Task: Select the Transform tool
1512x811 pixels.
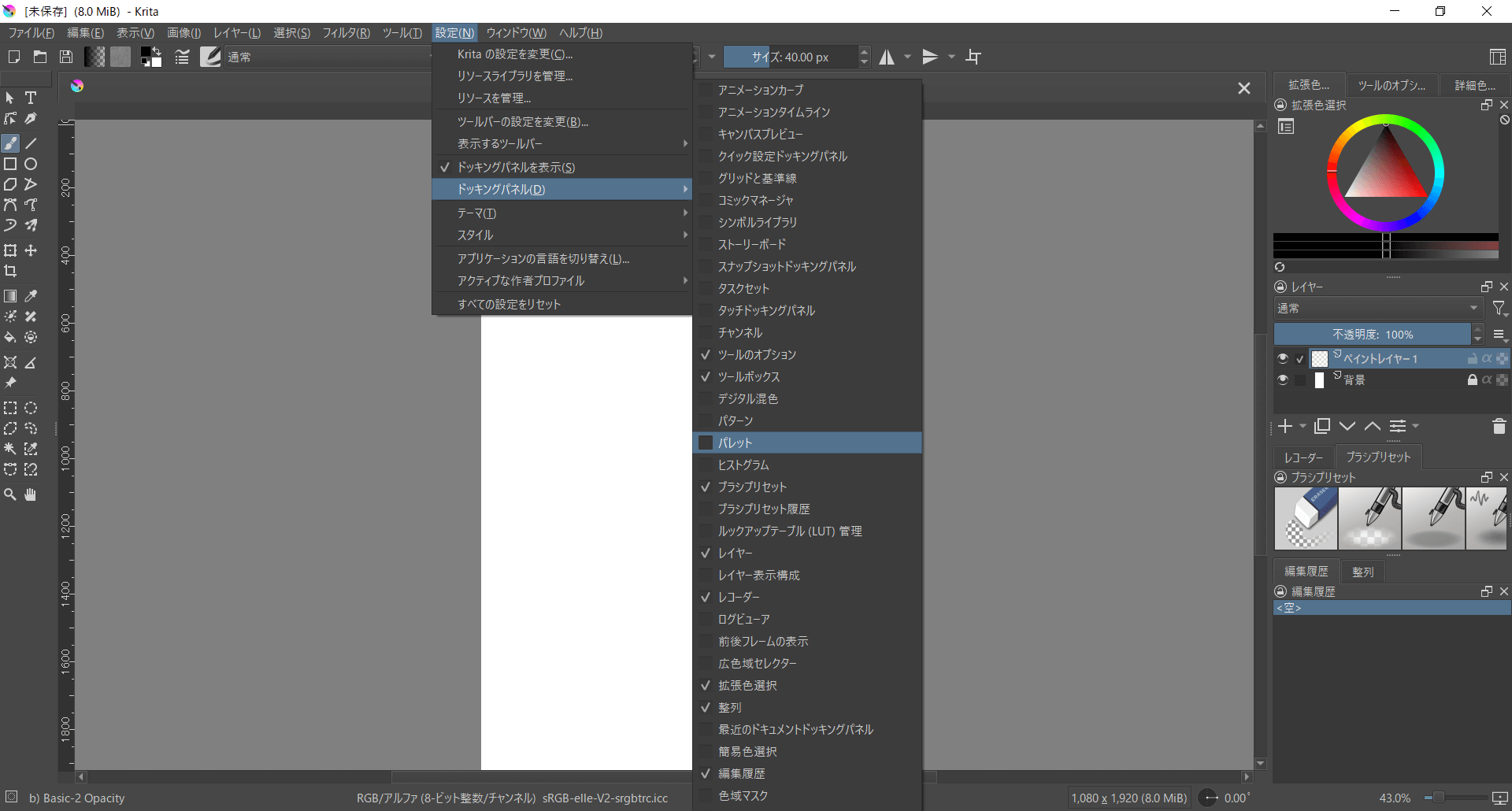Action: [x=10, y=250]
